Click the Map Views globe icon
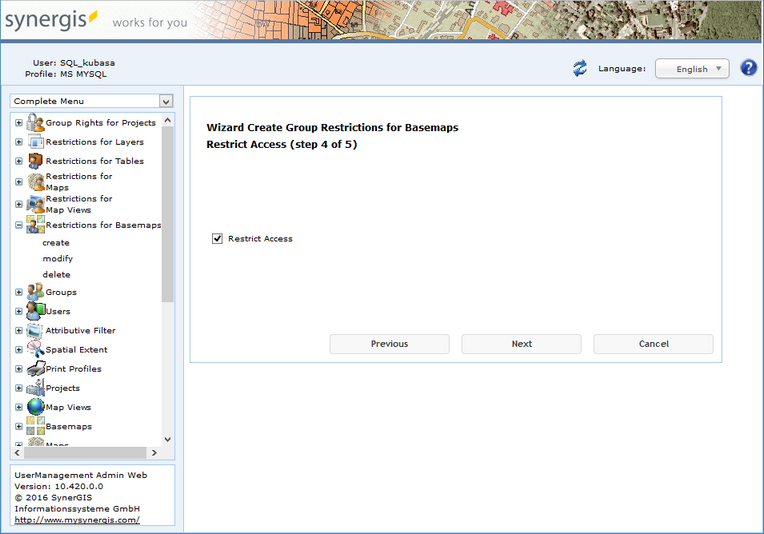This screenshot has width=764, height=534. point(36,407)
